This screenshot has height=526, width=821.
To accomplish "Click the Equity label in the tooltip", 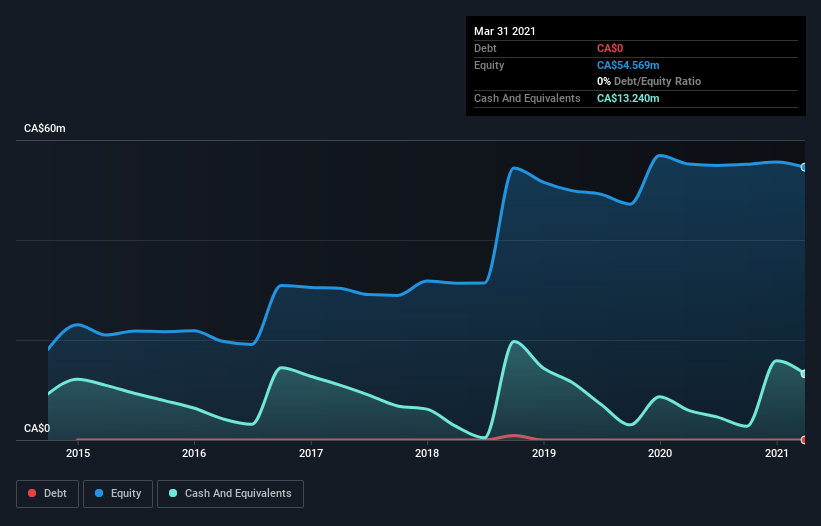I will pos(489,65).
